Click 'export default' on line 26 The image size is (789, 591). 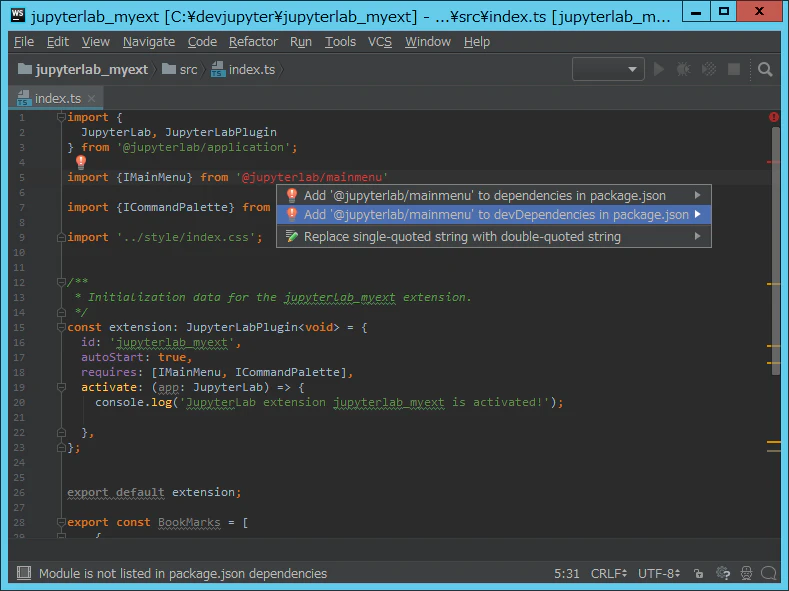(116, 492)
